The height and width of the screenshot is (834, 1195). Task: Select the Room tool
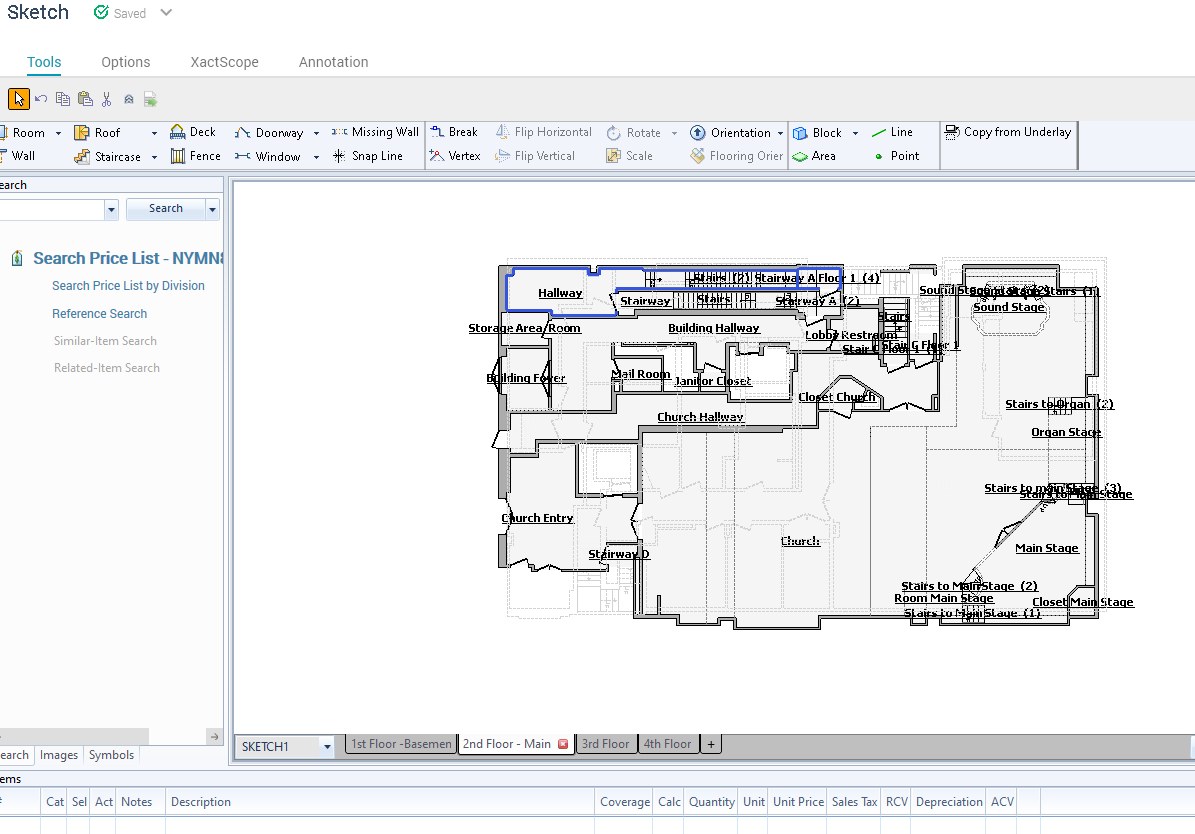tap(23, 133)
